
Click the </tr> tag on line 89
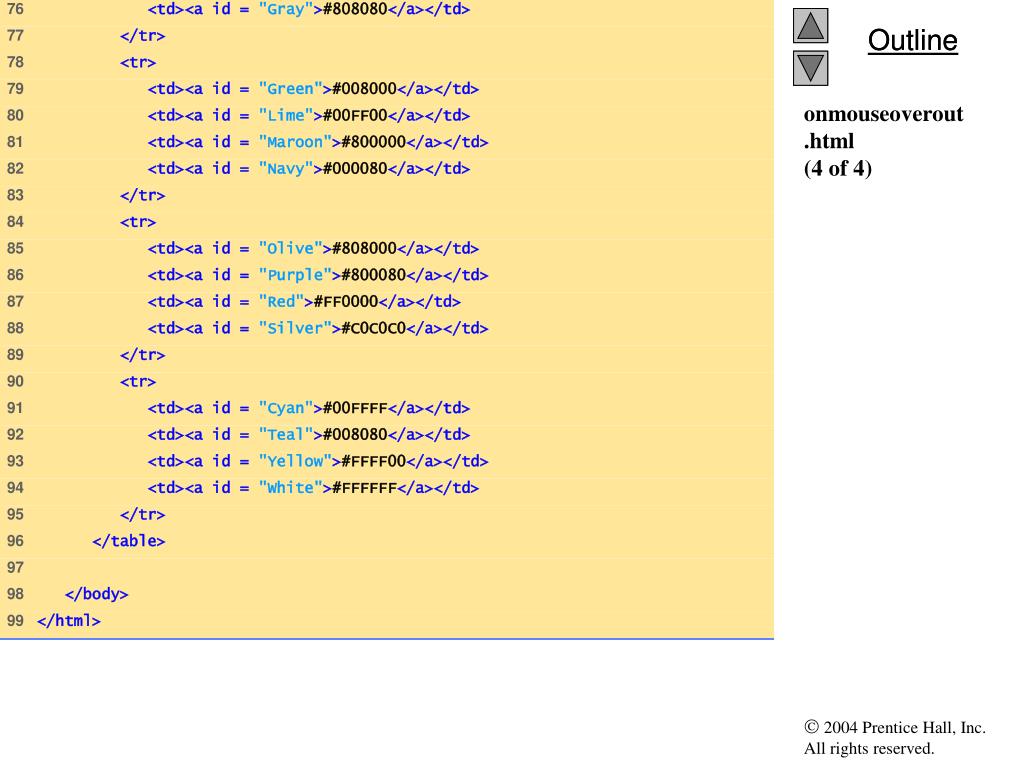point(142,355)
